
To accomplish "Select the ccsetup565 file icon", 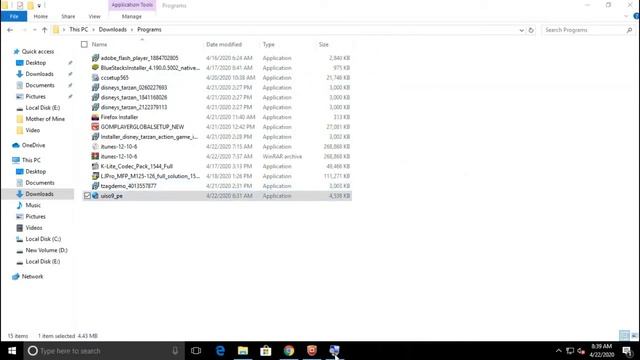I will point(95,78).
